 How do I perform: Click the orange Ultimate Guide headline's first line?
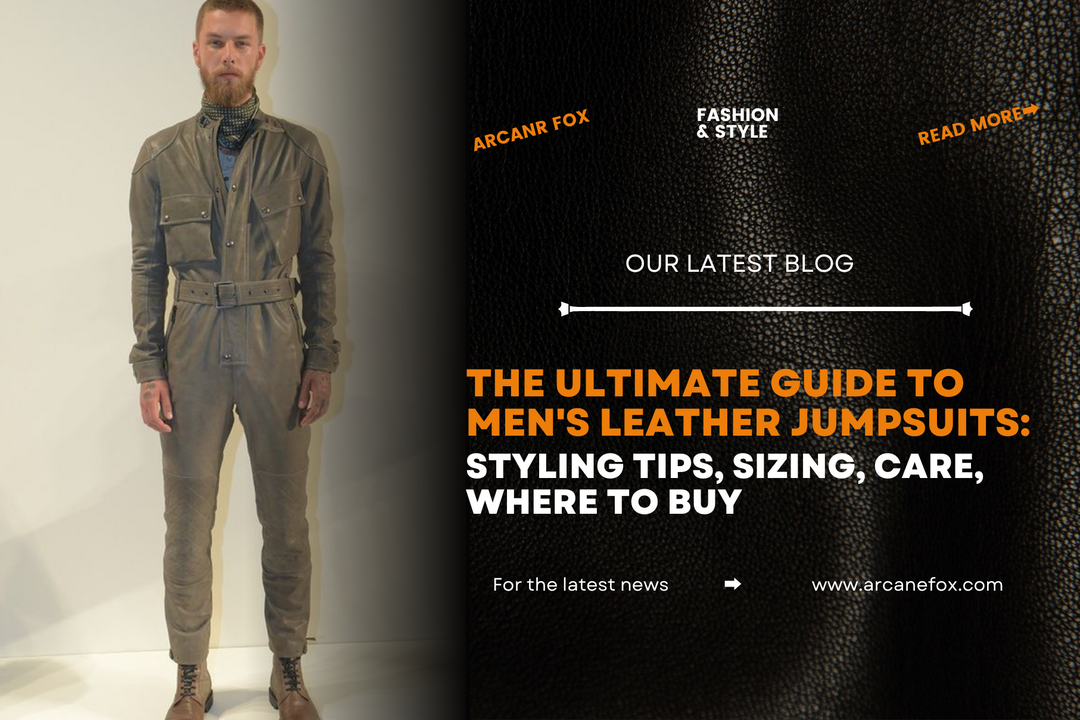tap(715, 383)
